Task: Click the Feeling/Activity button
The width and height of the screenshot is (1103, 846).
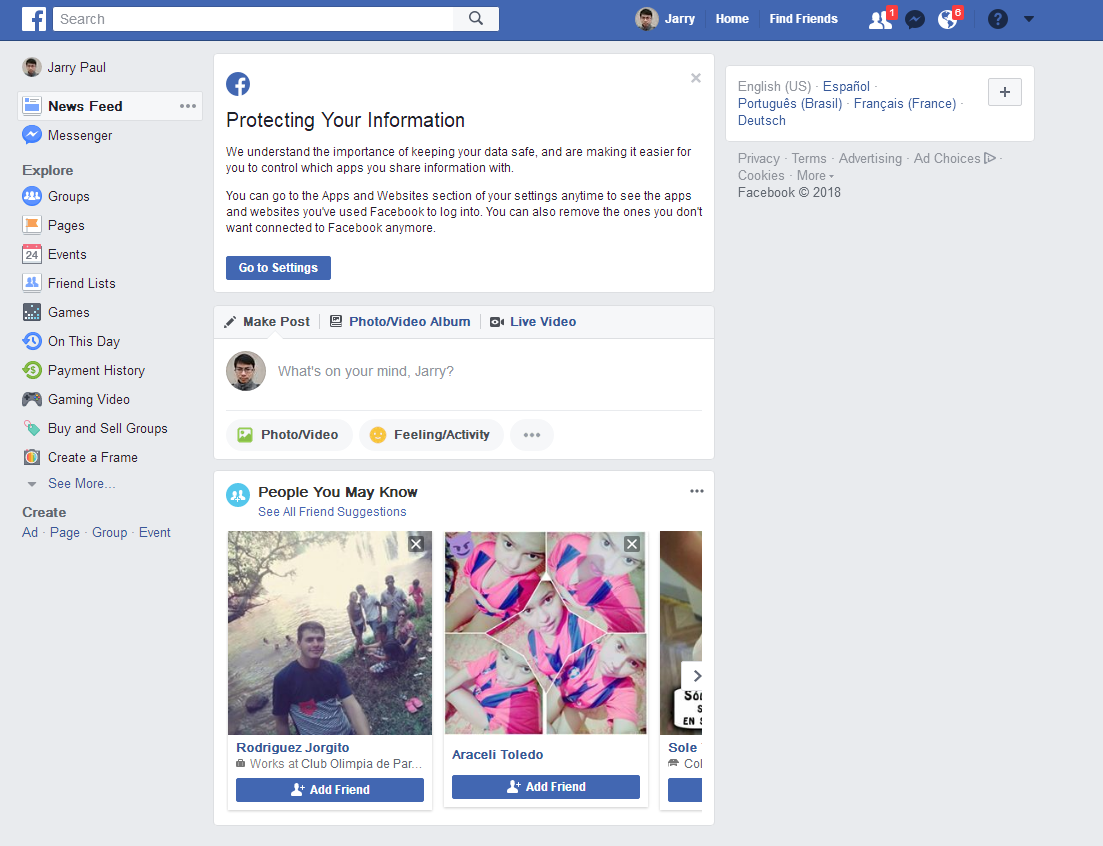Action: [431, 435]
